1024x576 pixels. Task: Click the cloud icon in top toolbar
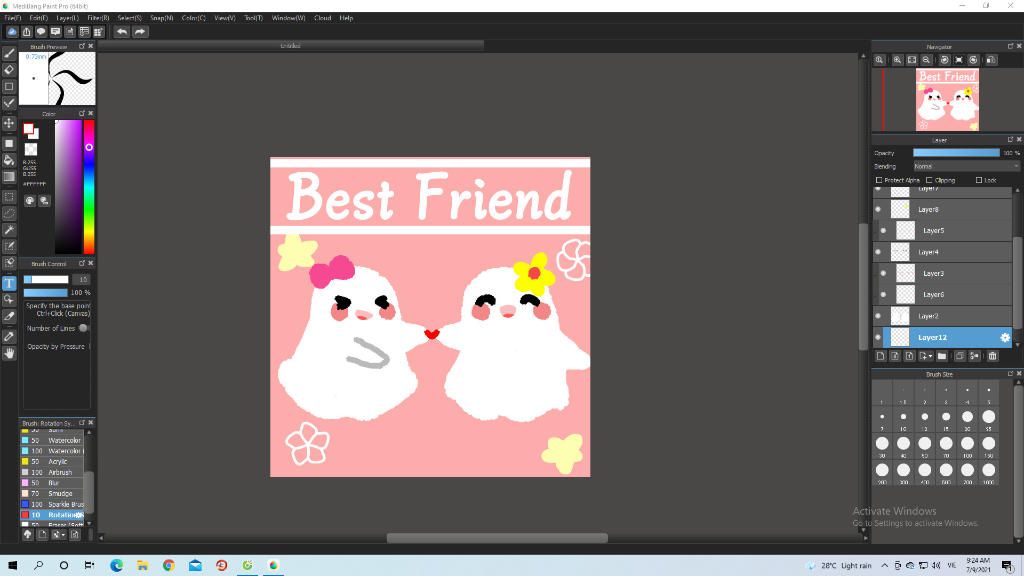coord(12,31)
